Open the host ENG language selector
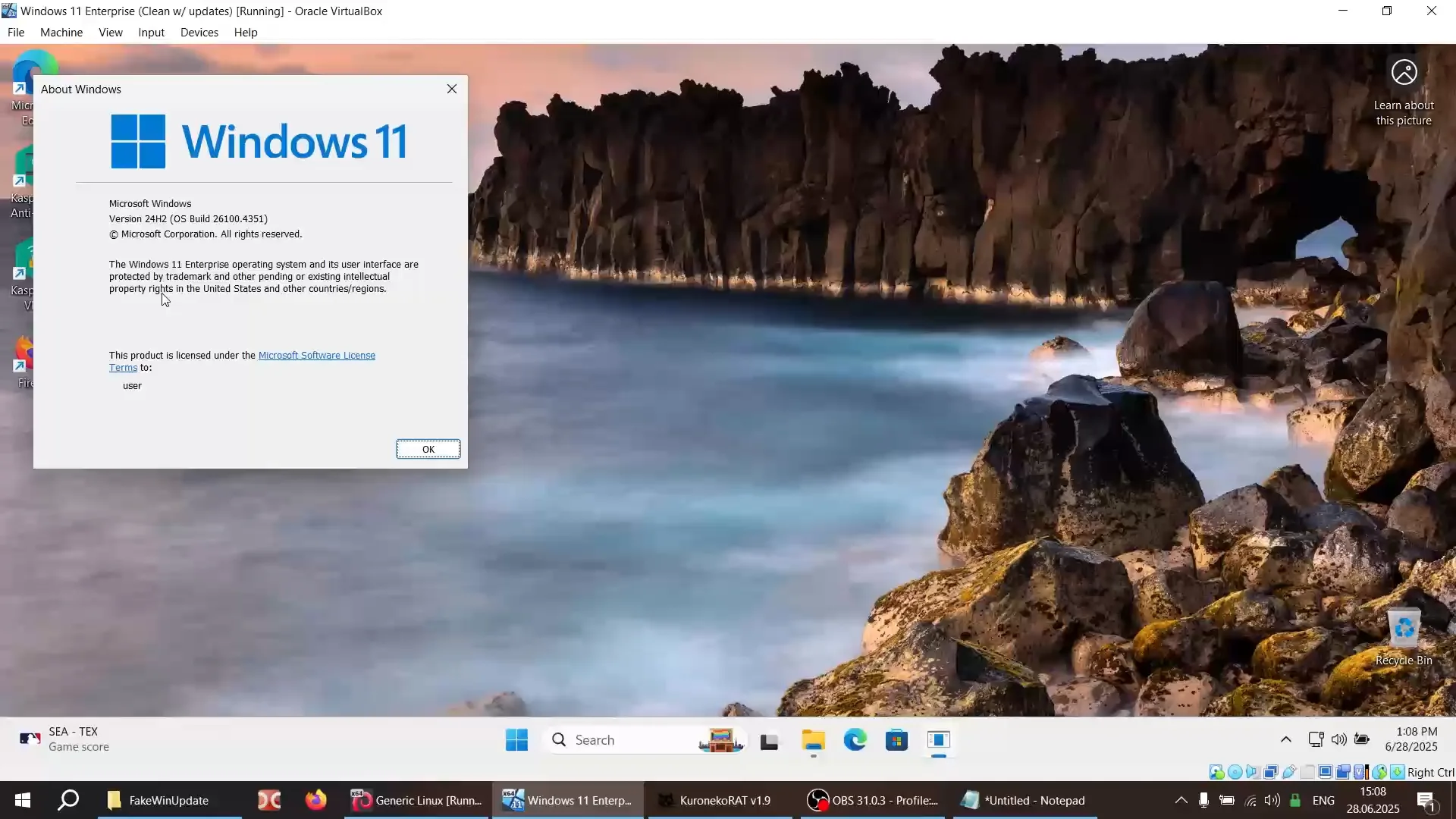The image size is (1456, 819). pyautogui.click(x=1323, y=800)
